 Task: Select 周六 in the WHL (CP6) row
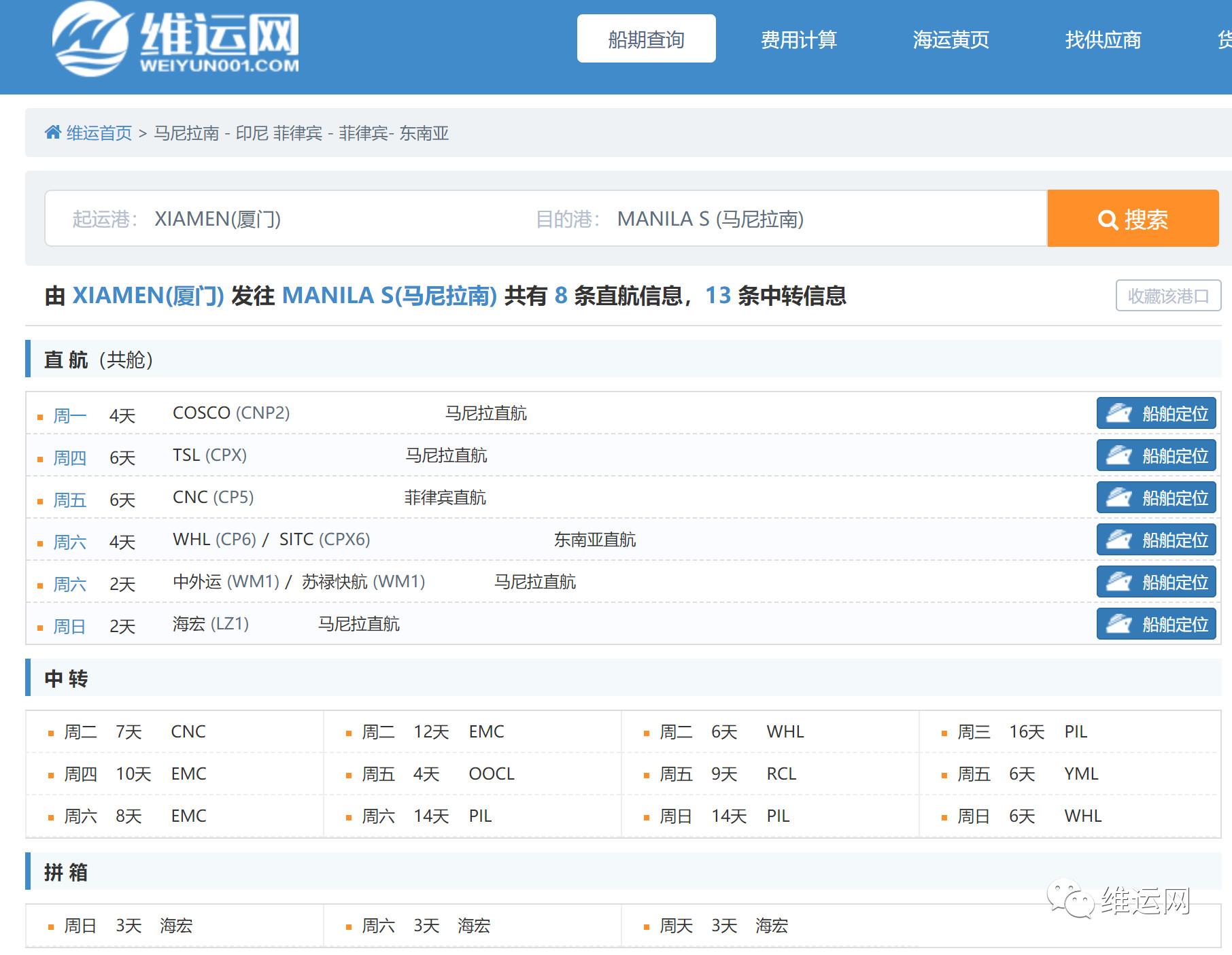tap(70, 542)
